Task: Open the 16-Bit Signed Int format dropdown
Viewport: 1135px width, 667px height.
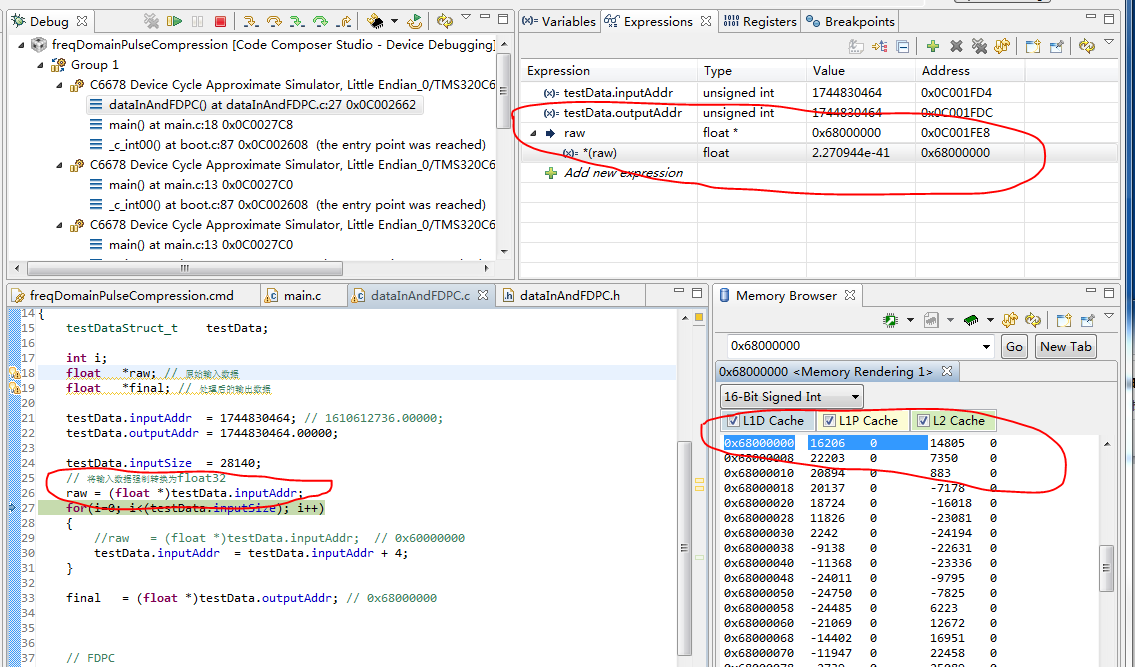Action: click(791, 397)
